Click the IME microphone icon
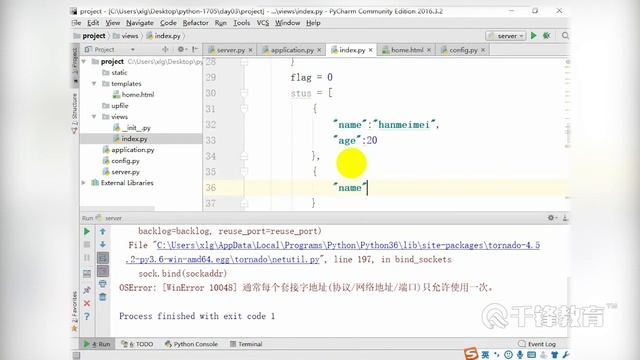 tap(520, 355)
